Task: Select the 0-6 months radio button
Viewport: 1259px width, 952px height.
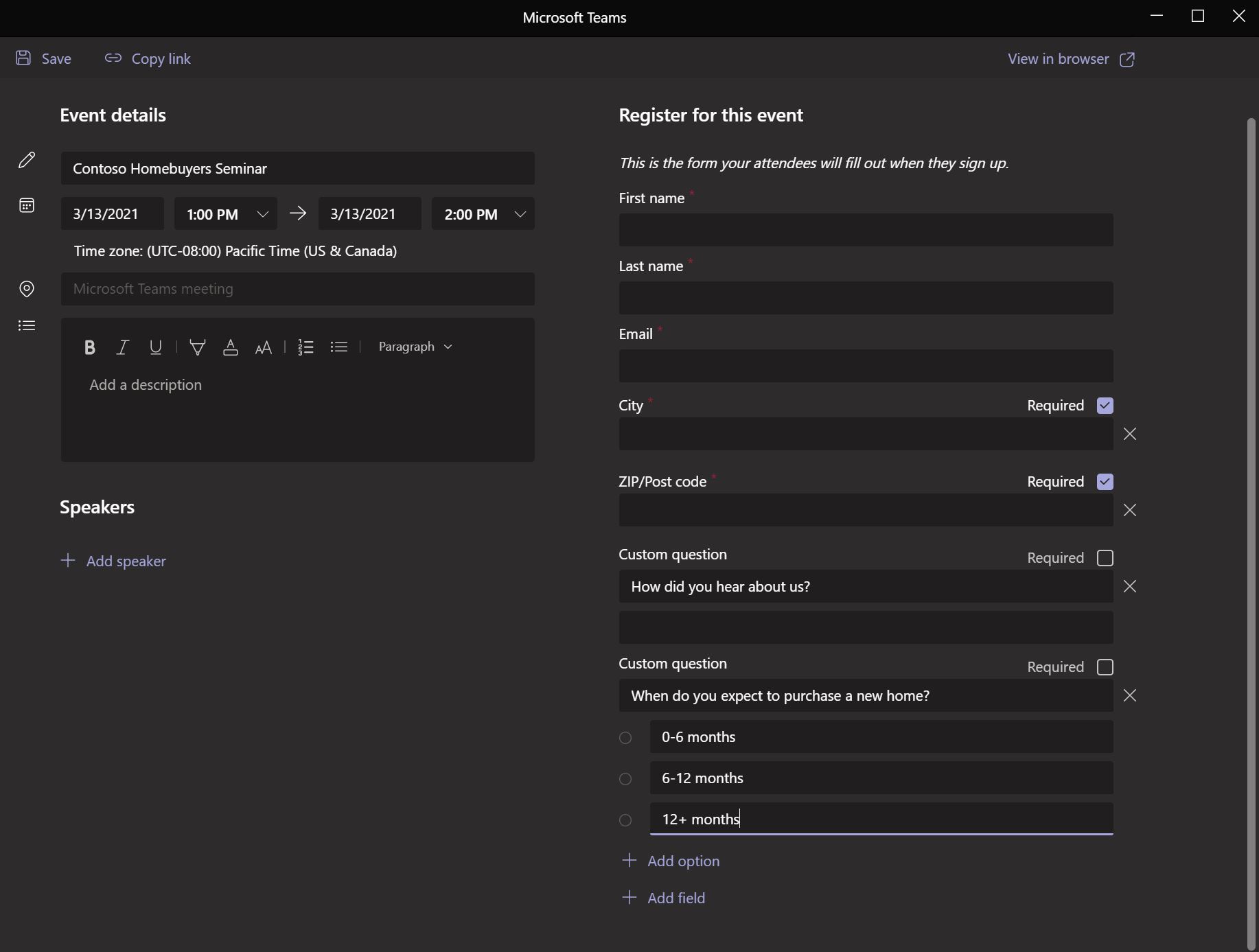Action: click(625, 738)
